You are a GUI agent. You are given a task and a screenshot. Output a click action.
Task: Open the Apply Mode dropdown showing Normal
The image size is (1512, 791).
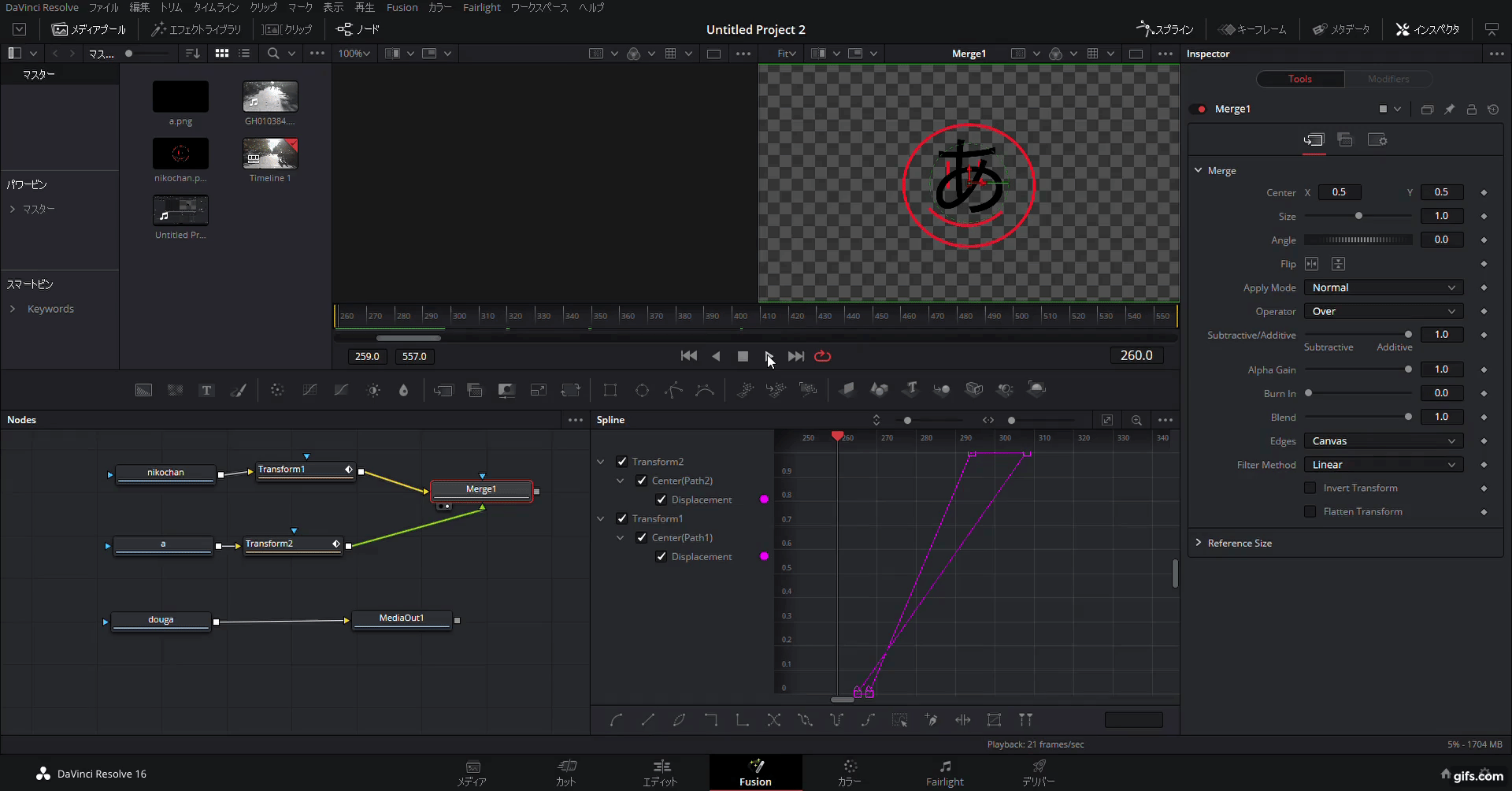(1383, 287)
